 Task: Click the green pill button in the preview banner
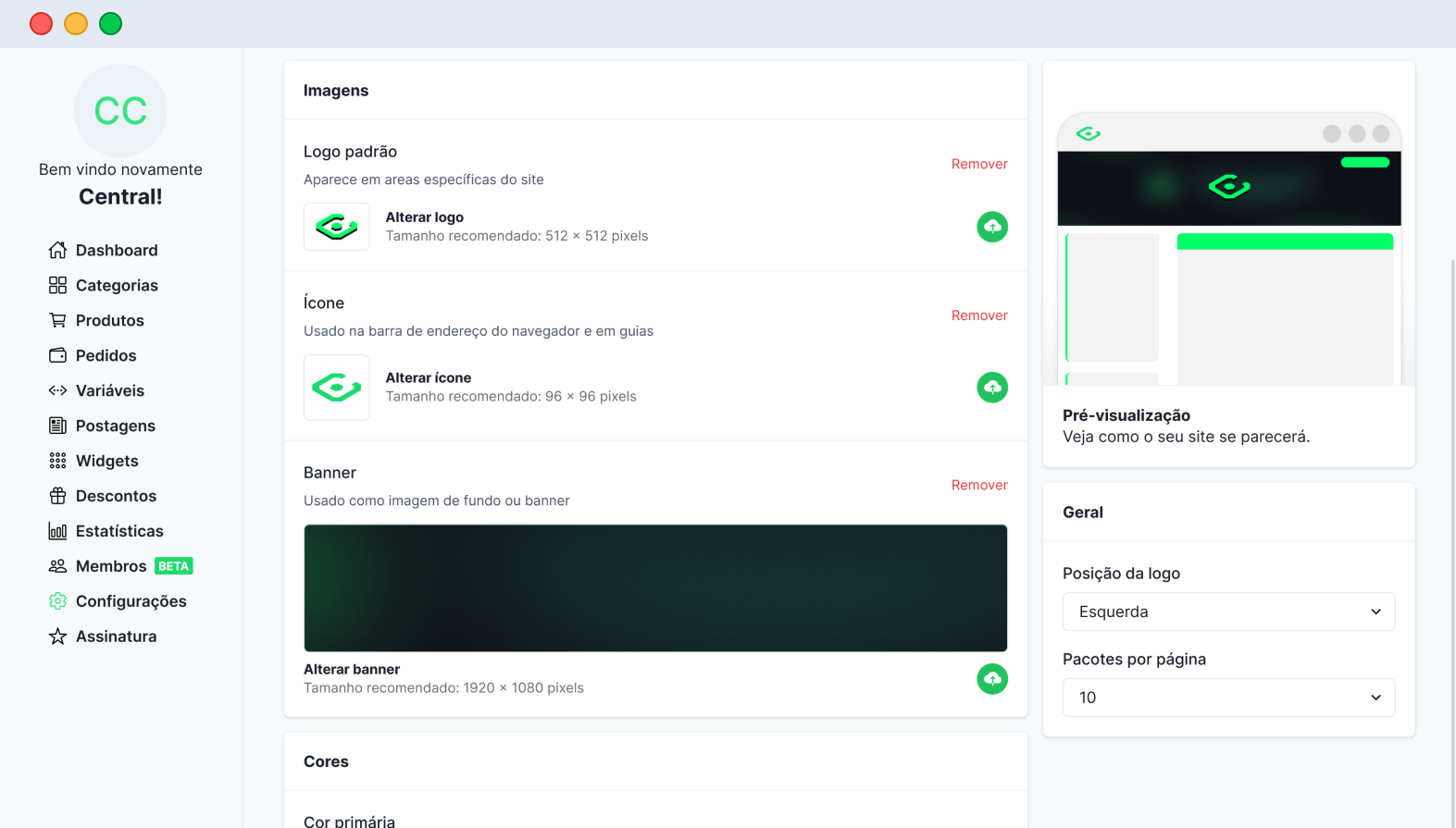pos(1365,162)
